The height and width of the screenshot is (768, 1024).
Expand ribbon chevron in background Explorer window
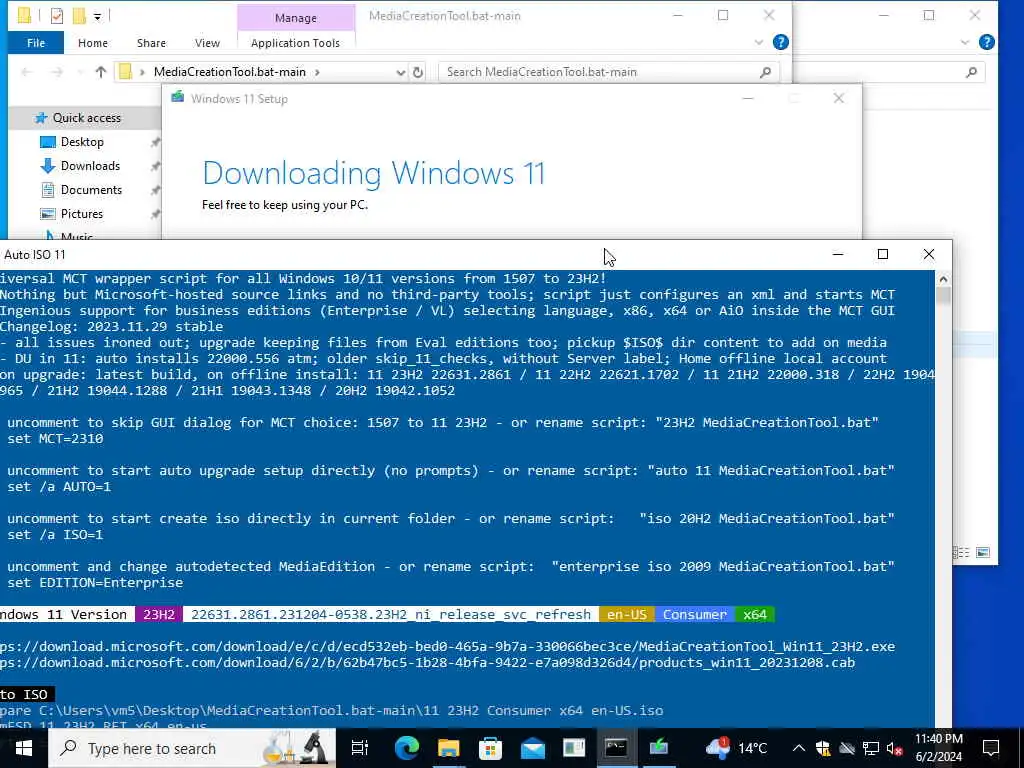[x=965, y=42]
